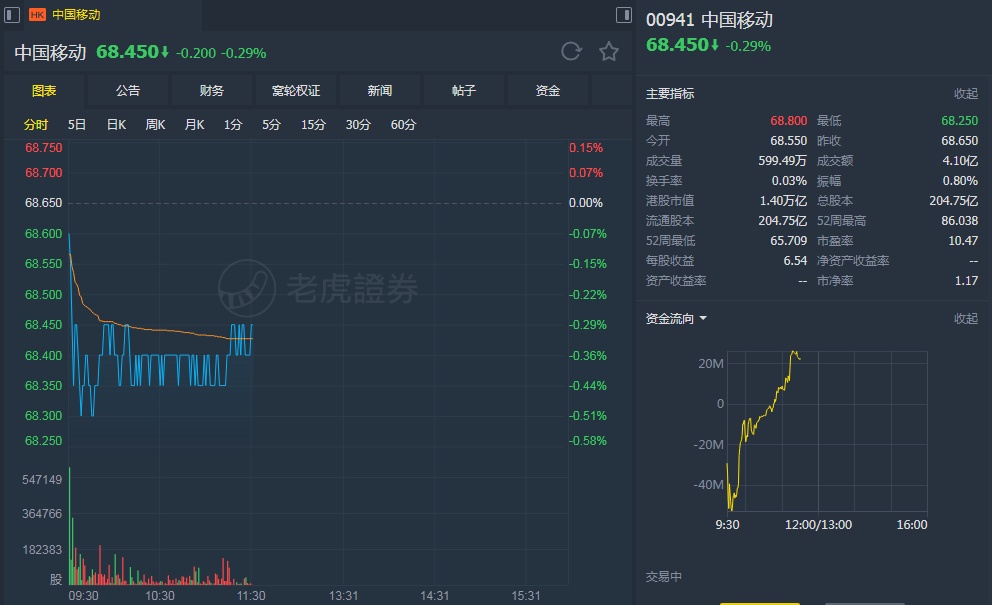This screenshot has height=605, width=992.
Task: Switch to the 财务 tab
Action: (212, 91)
